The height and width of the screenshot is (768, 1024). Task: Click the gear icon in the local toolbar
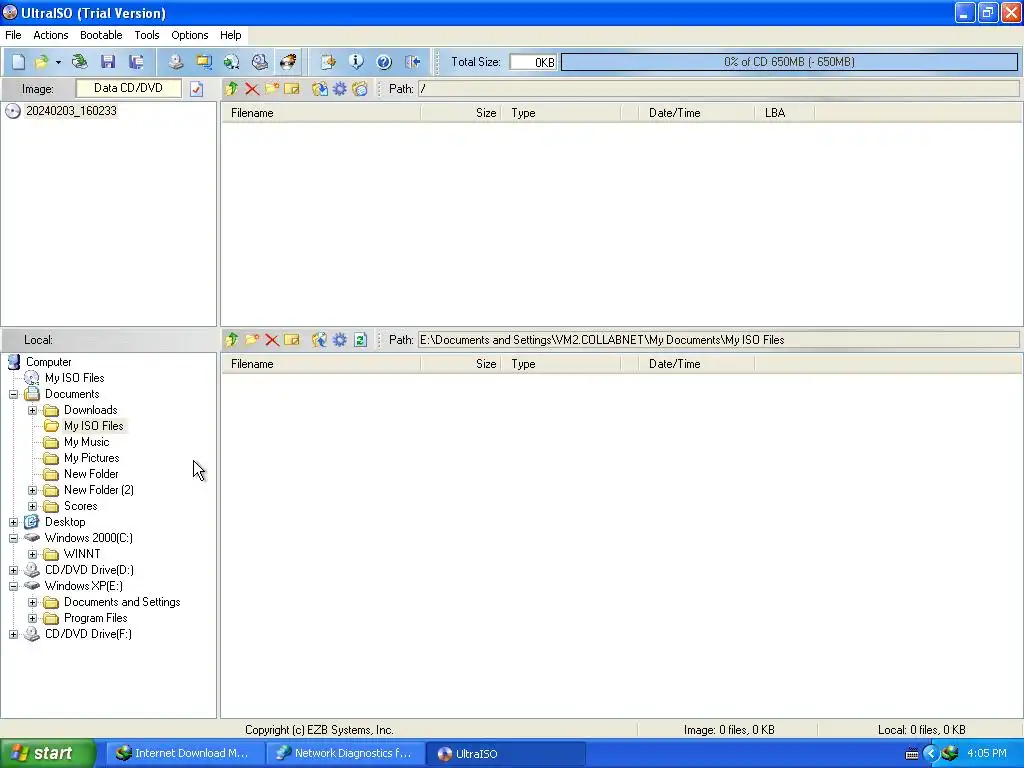click(x=340, y=340)
